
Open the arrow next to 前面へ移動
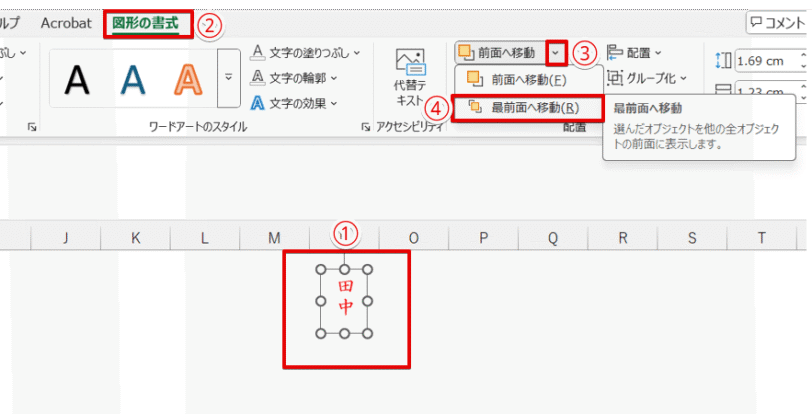click(x=557, y=52)
